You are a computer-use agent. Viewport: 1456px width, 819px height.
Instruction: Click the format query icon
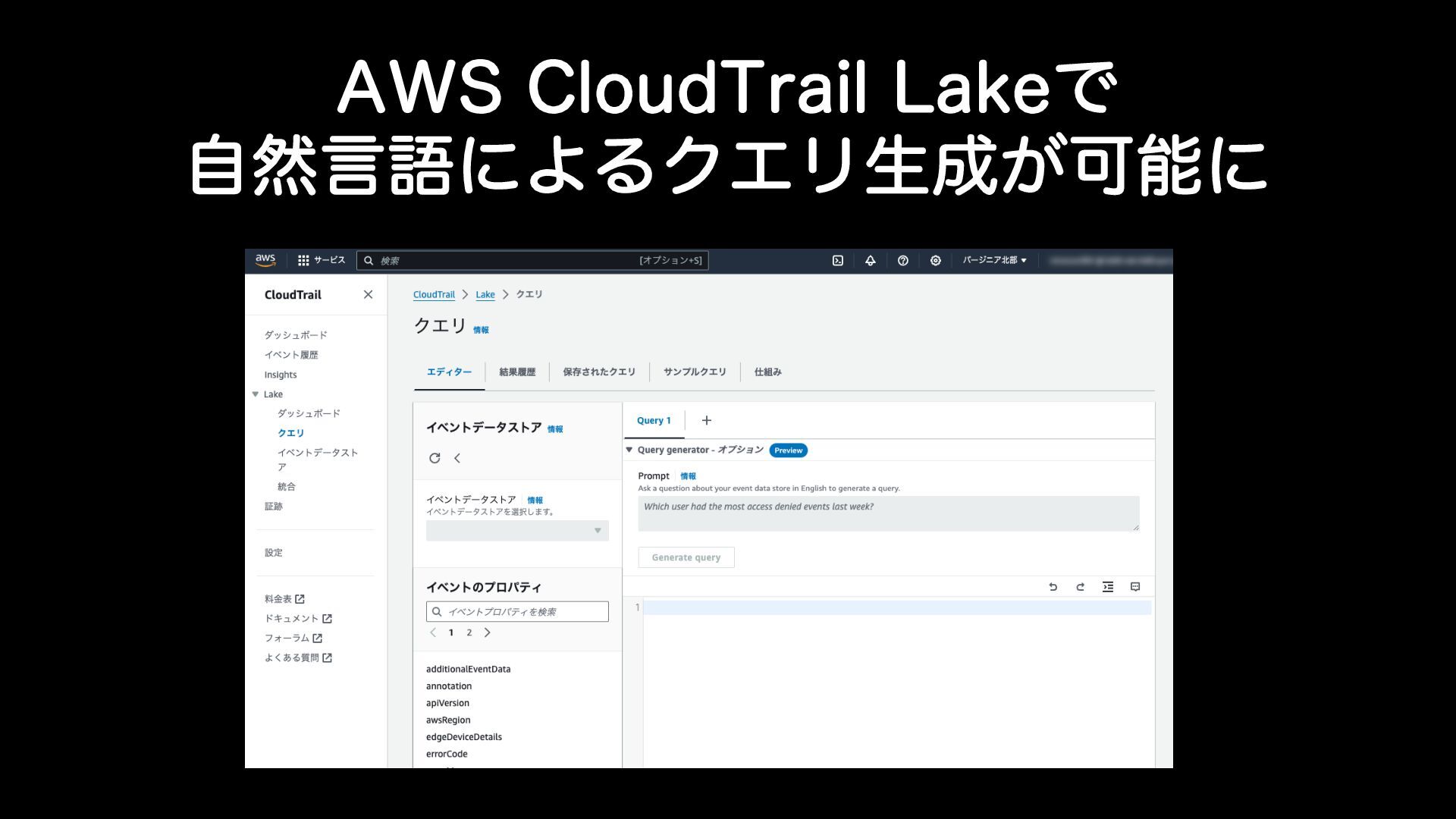click(1108, 587)
